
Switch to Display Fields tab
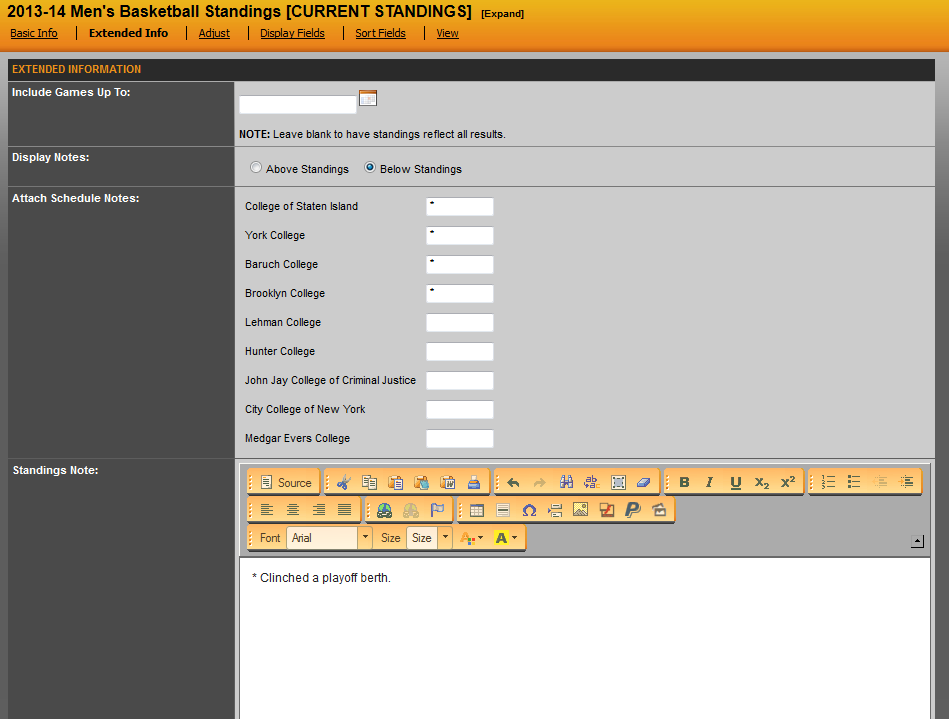[292, 33]
